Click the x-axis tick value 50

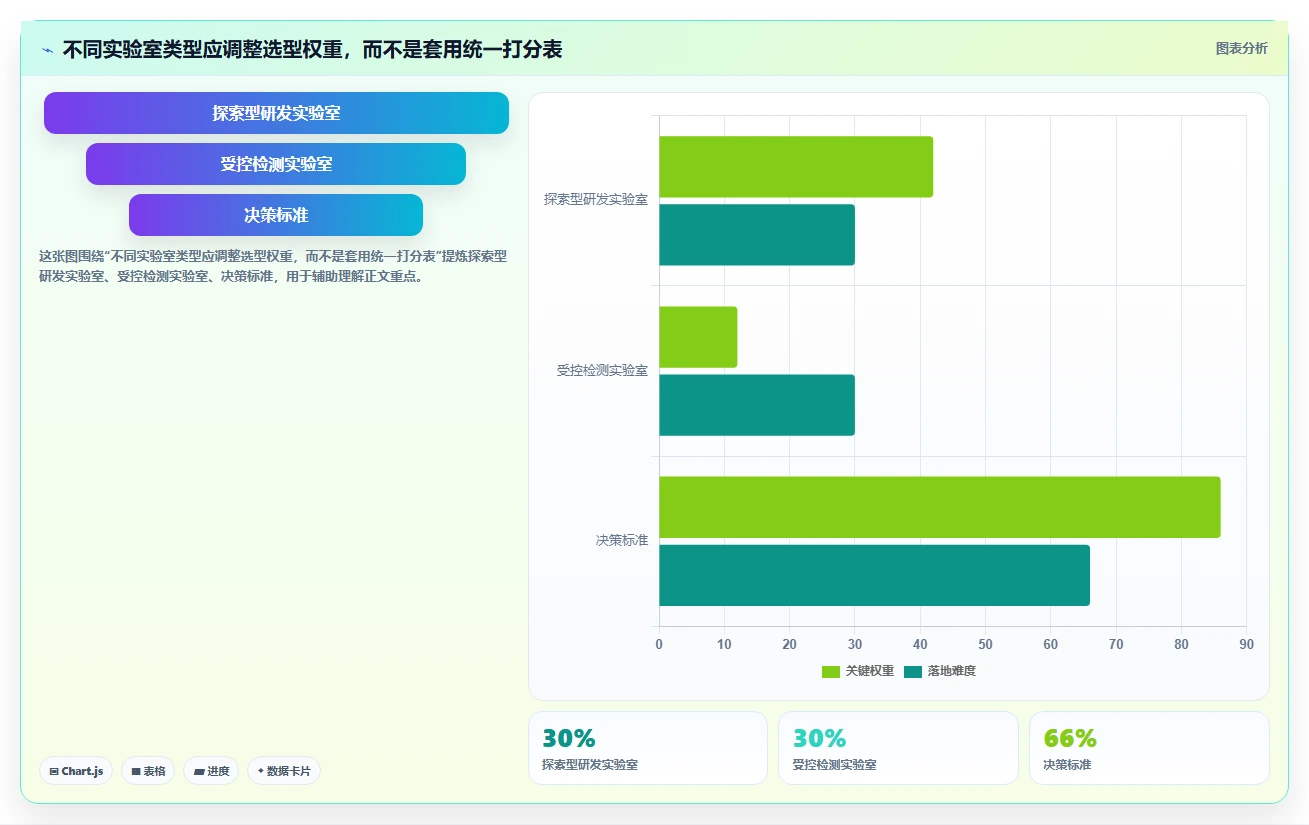985,644
